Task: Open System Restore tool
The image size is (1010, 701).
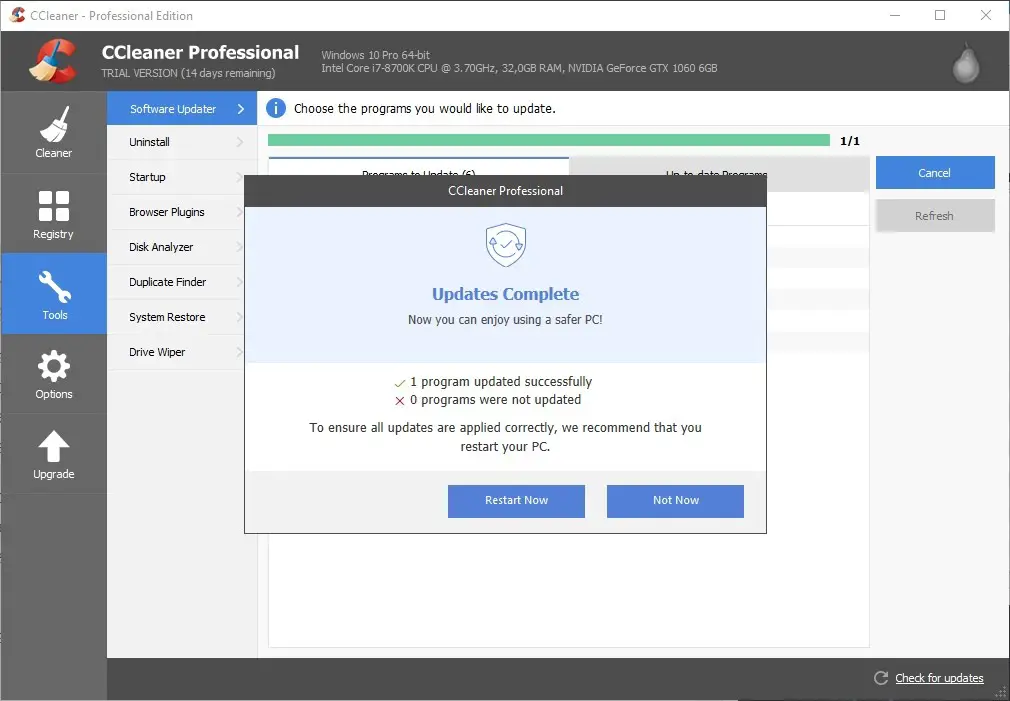Action: coord(176,317)
